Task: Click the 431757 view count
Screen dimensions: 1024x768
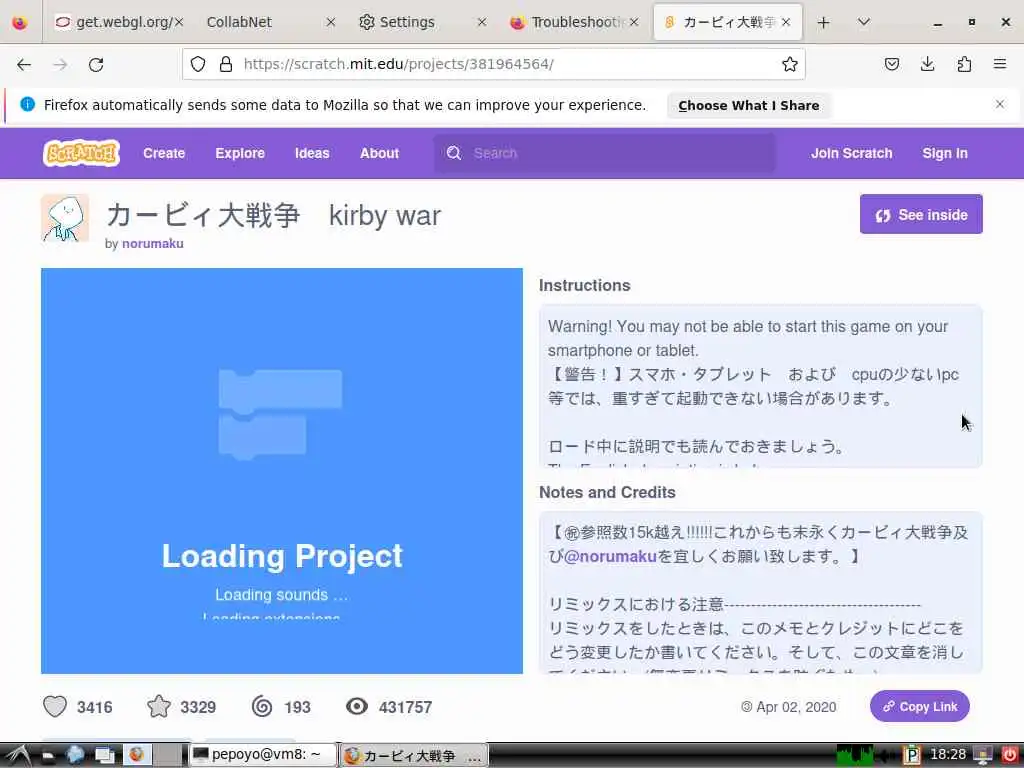Action: tap(405, 707)
